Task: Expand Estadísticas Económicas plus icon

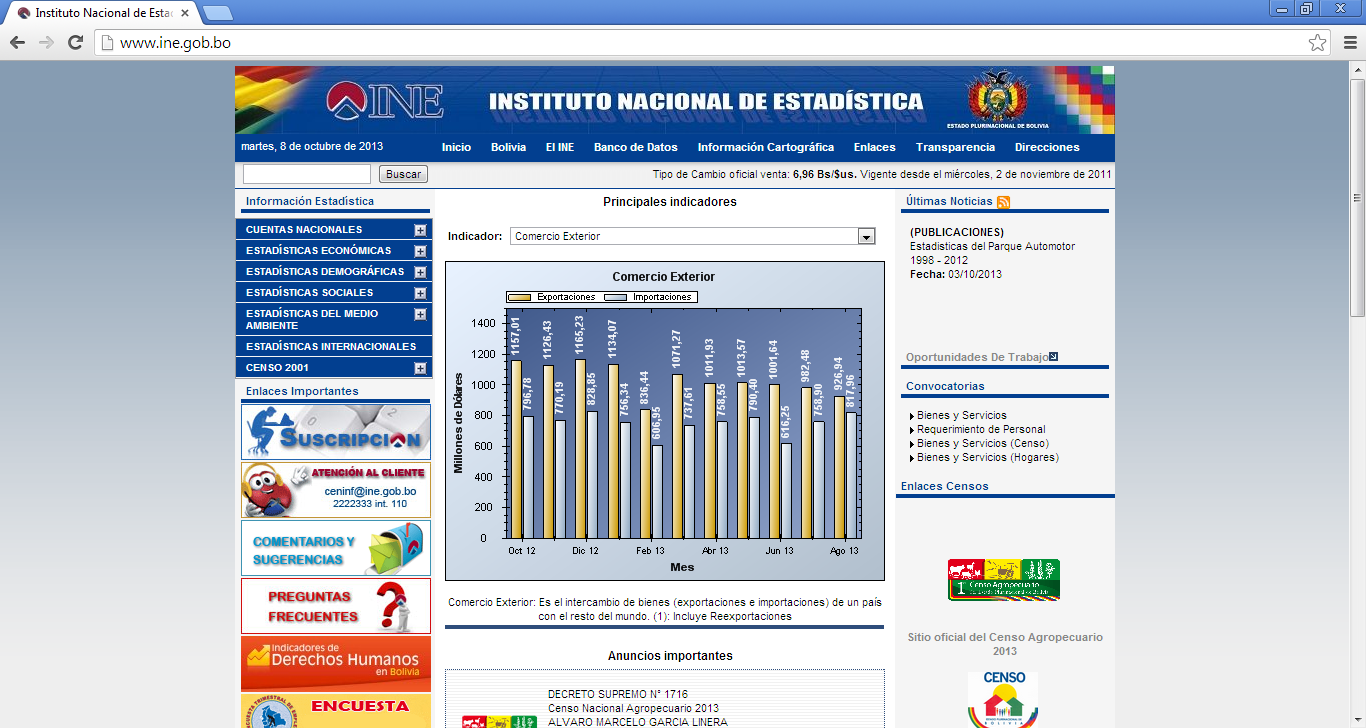Action: [x=420, y=251]
